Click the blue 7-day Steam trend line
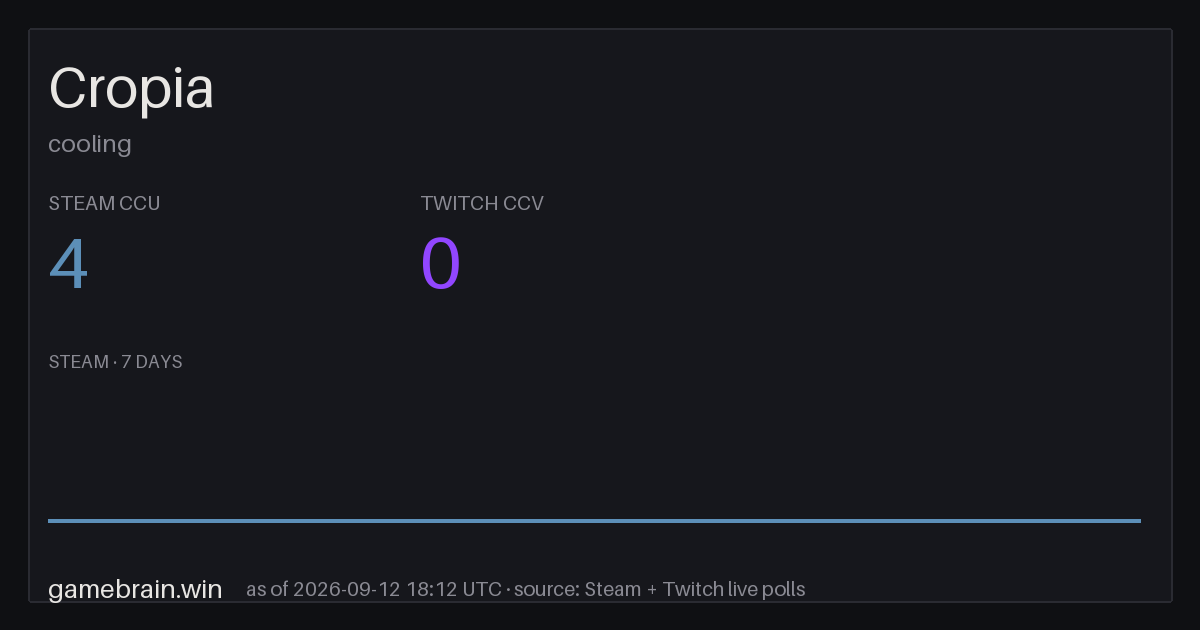The width and height of the screenshot is (1200, 630). [x=594, y=520]
